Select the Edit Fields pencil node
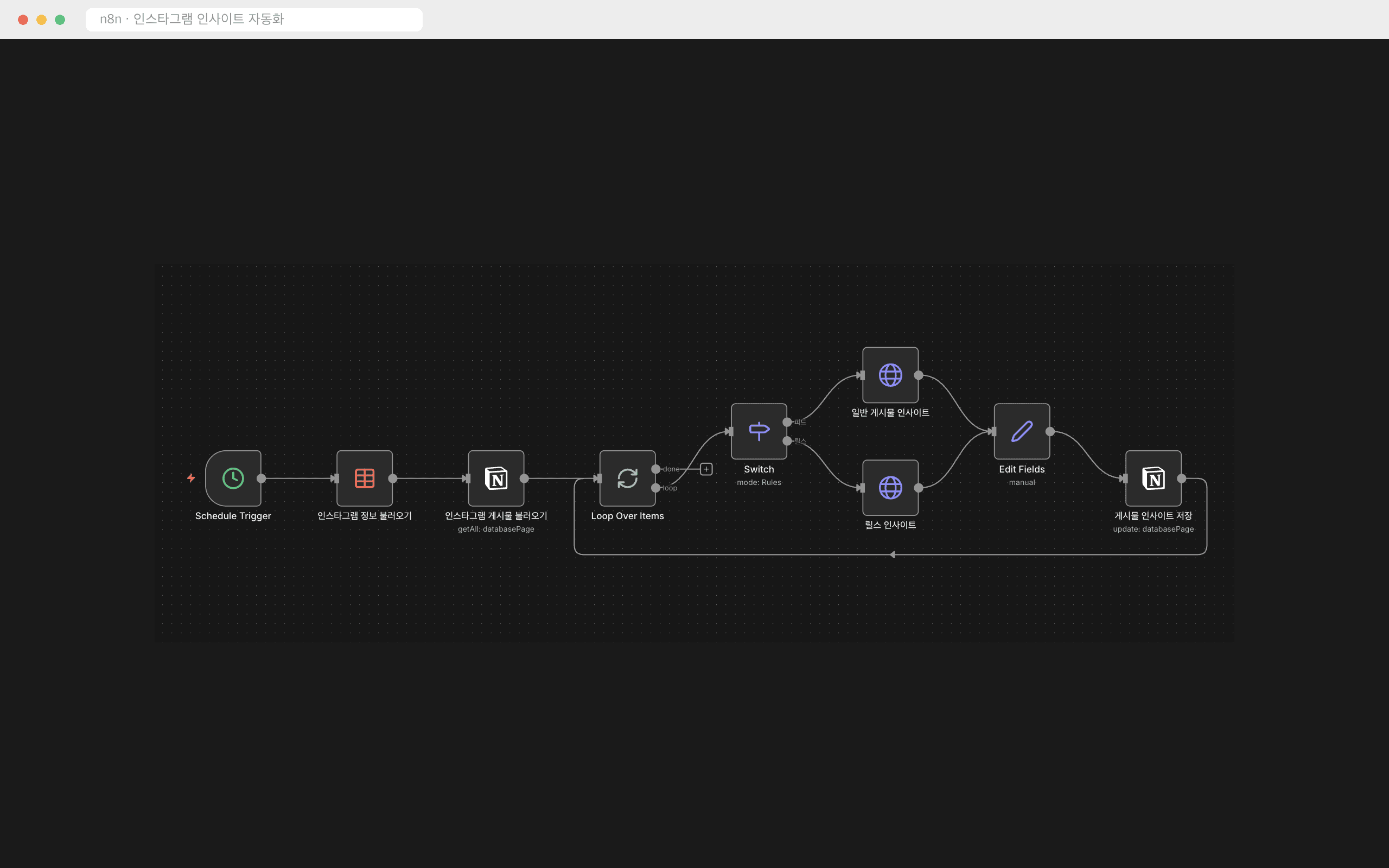Image resolution: width=1389 pixels, height=868 pixels. pos(1022,431)
